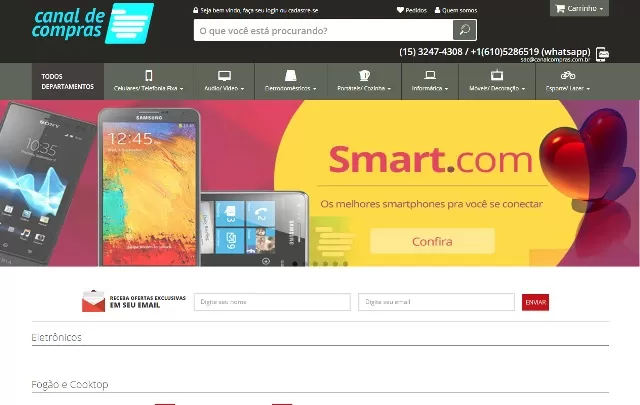Click the blender icon for Portáteis/Cozinha
Screen dimensions: 640x405
click(364, 76)
